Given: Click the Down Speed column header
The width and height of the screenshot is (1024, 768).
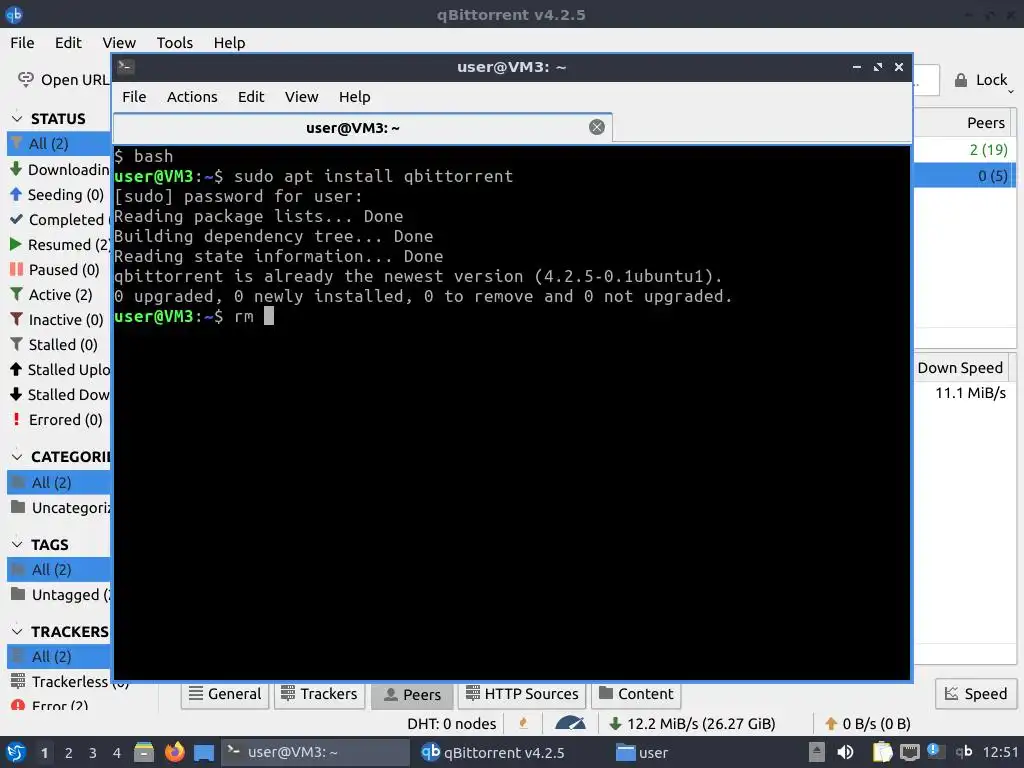Looking at the screenshot, I should (x=960, y=368).
